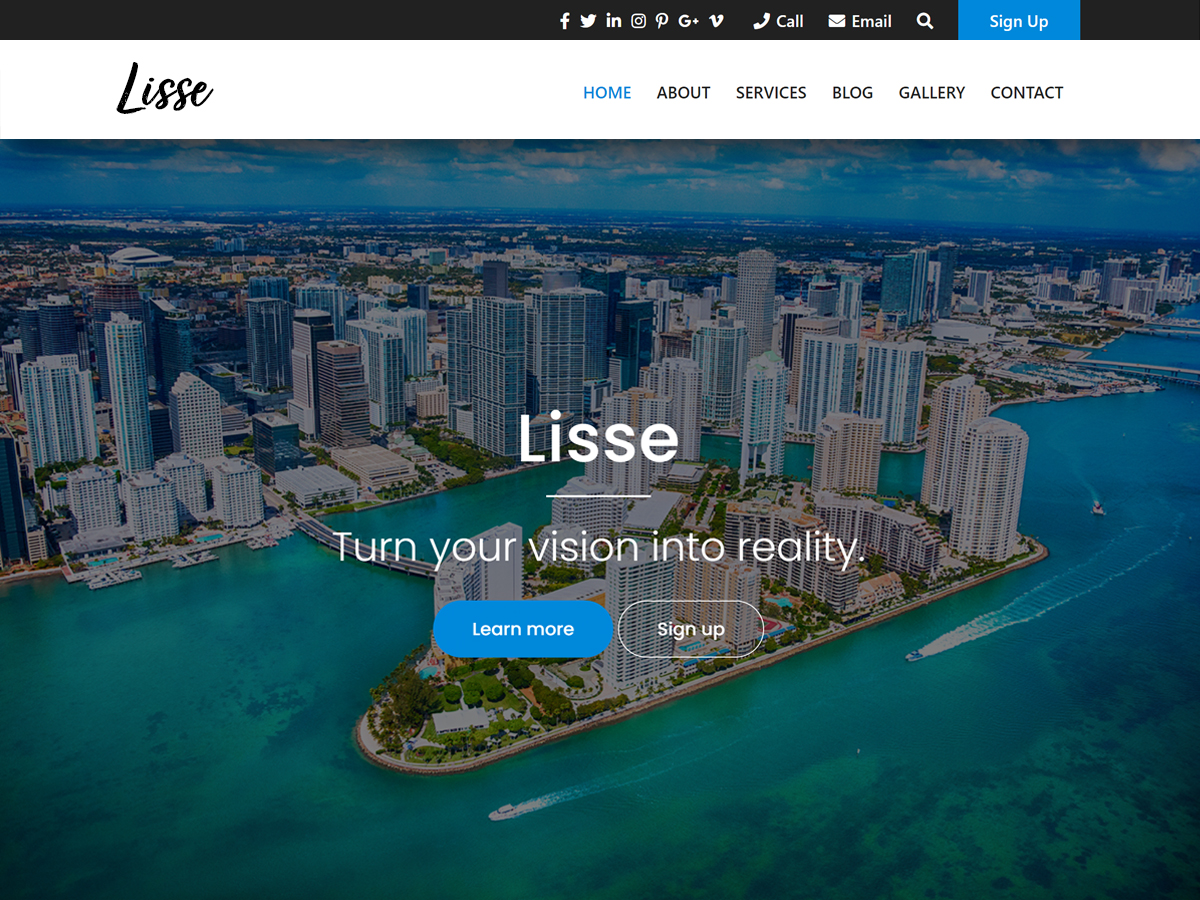Click the Lisse logo
1200x900 pixels.
(x=164, y=89)
